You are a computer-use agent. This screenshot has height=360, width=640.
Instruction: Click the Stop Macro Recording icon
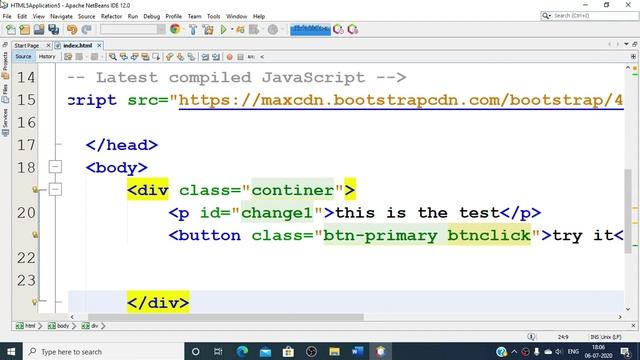(240, 57)
